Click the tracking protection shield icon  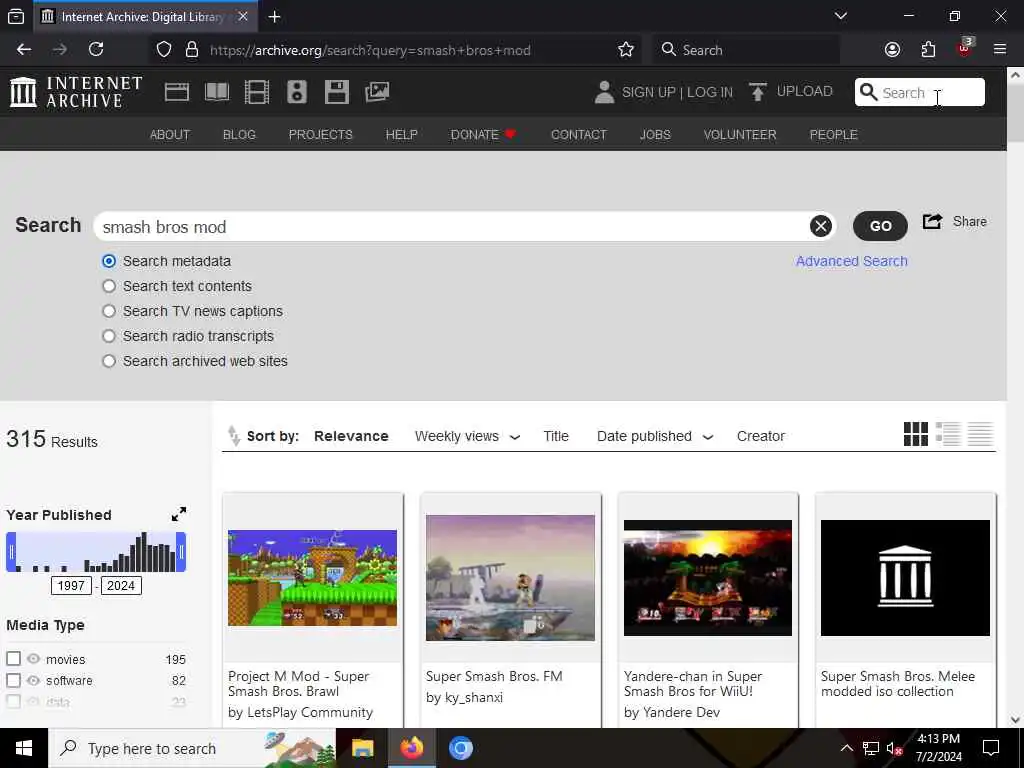pos(164,50)
